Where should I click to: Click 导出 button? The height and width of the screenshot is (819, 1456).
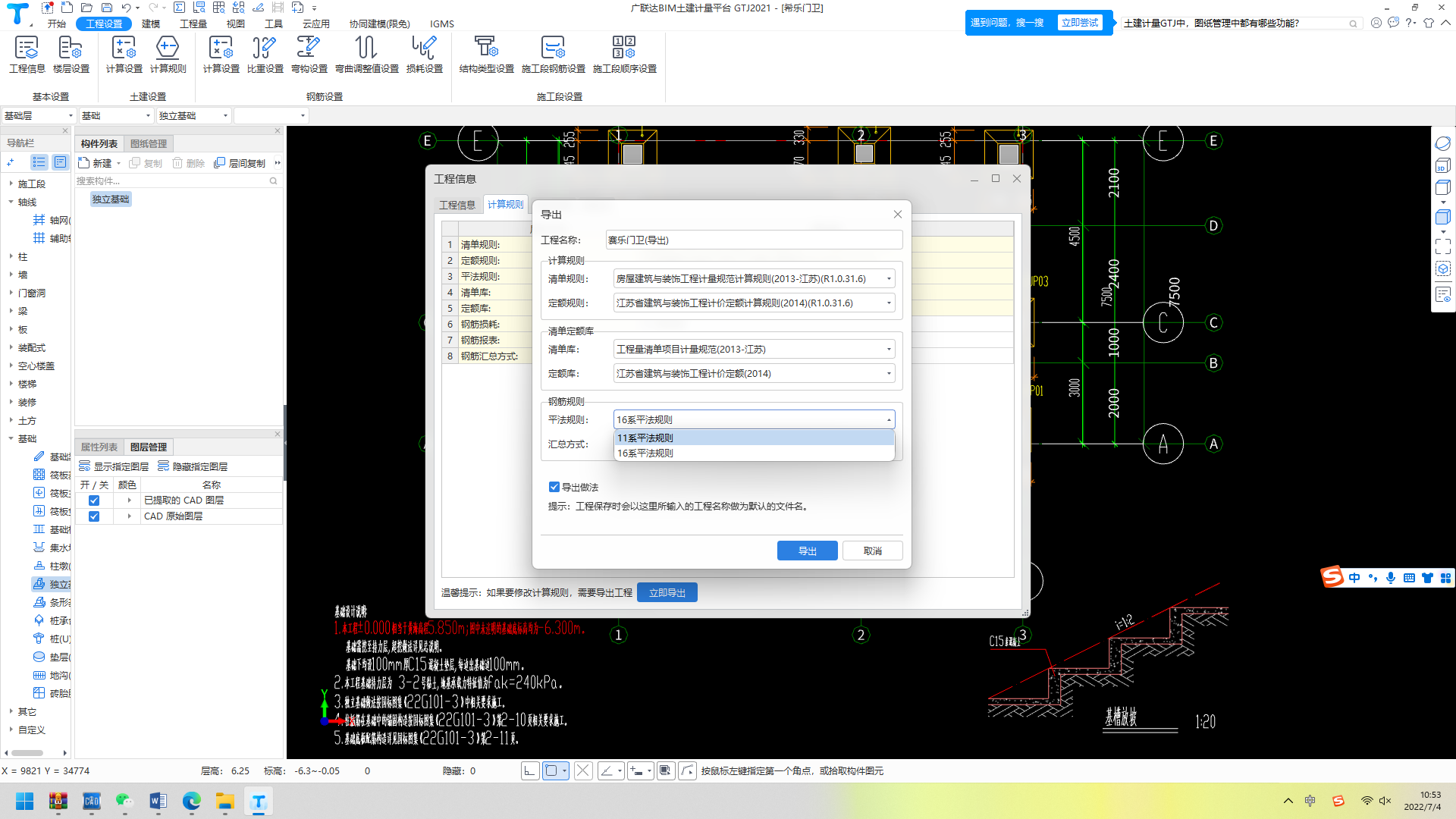tap(808, 551)
